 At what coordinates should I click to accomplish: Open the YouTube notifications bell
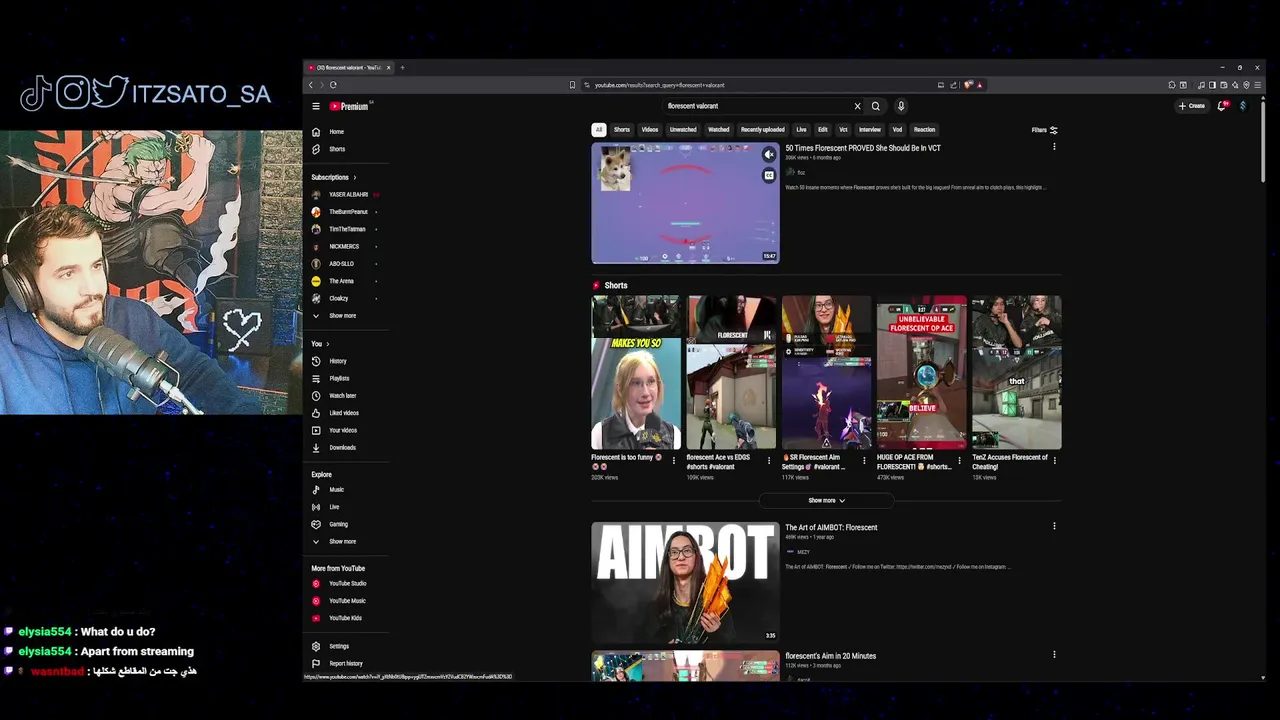tap(1222, 106)
